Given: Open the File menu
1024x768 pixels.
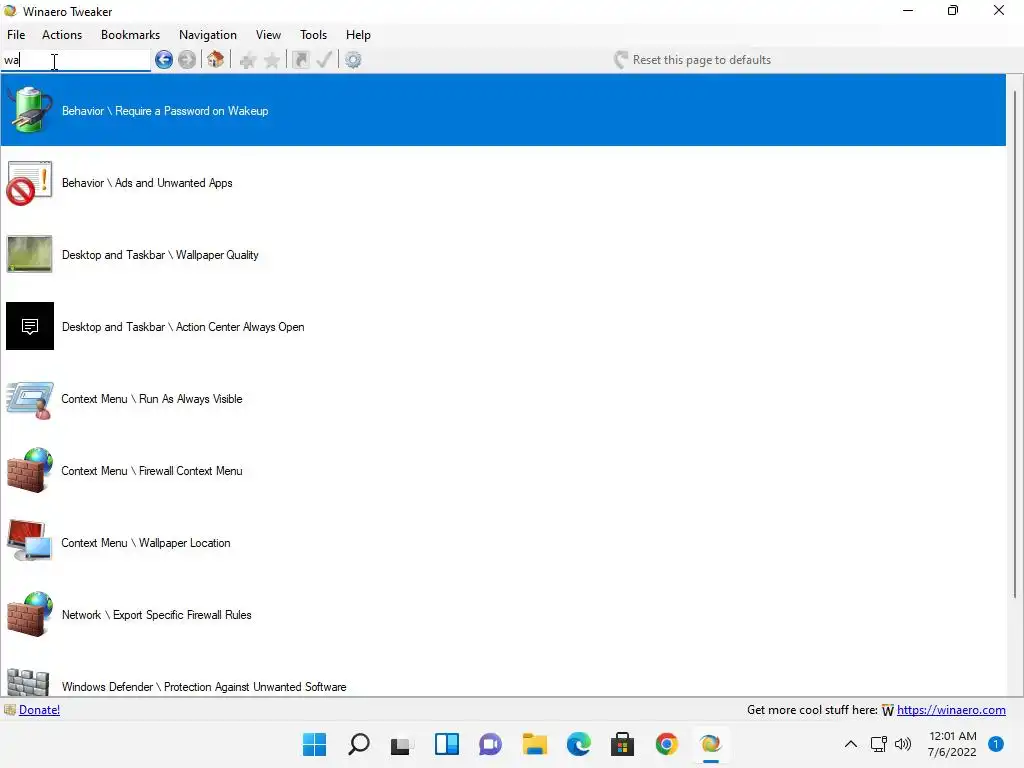Looking at the screenshot, I should [16, 35].
